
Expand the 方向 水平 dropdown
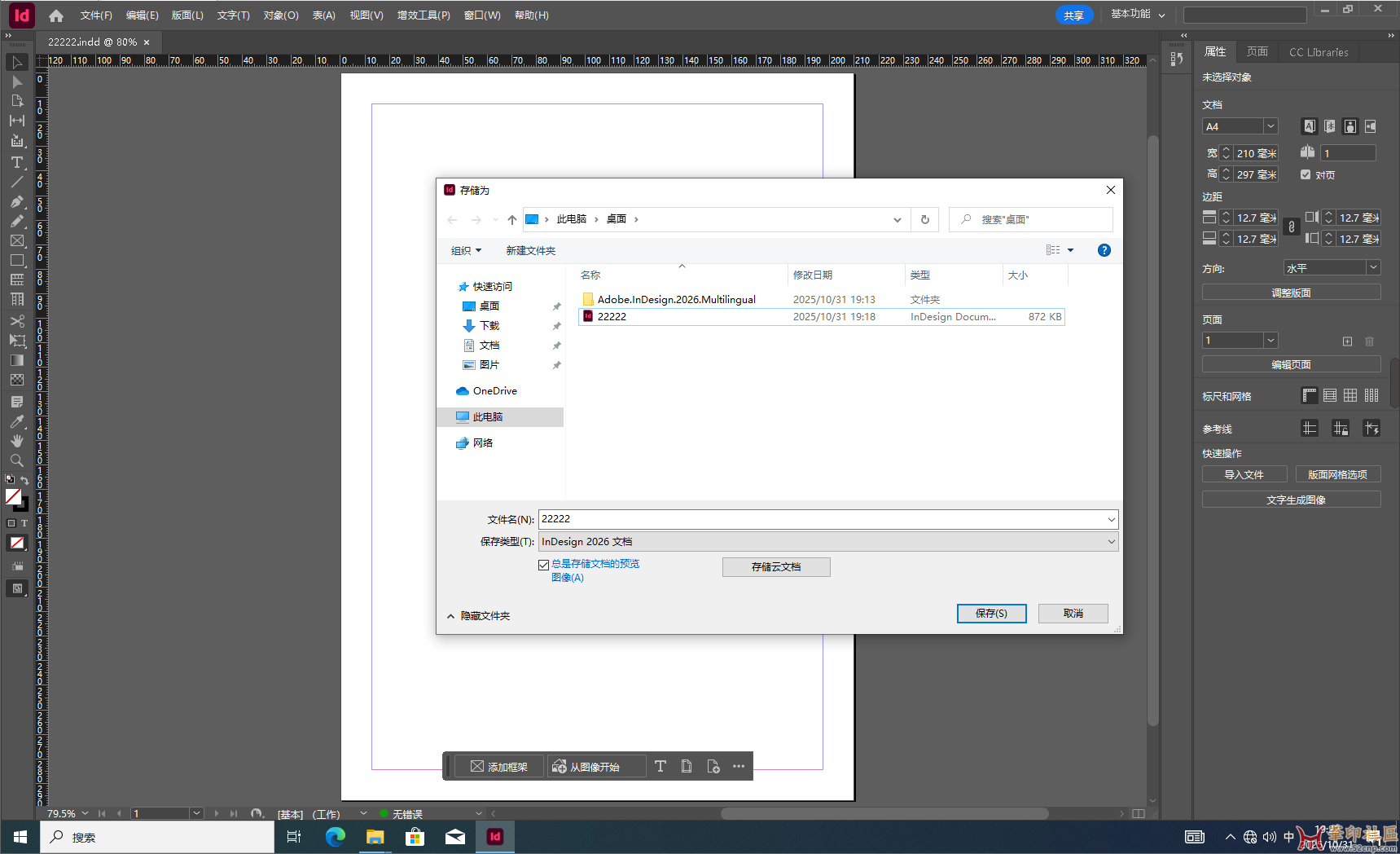[x=1373, y=267]
